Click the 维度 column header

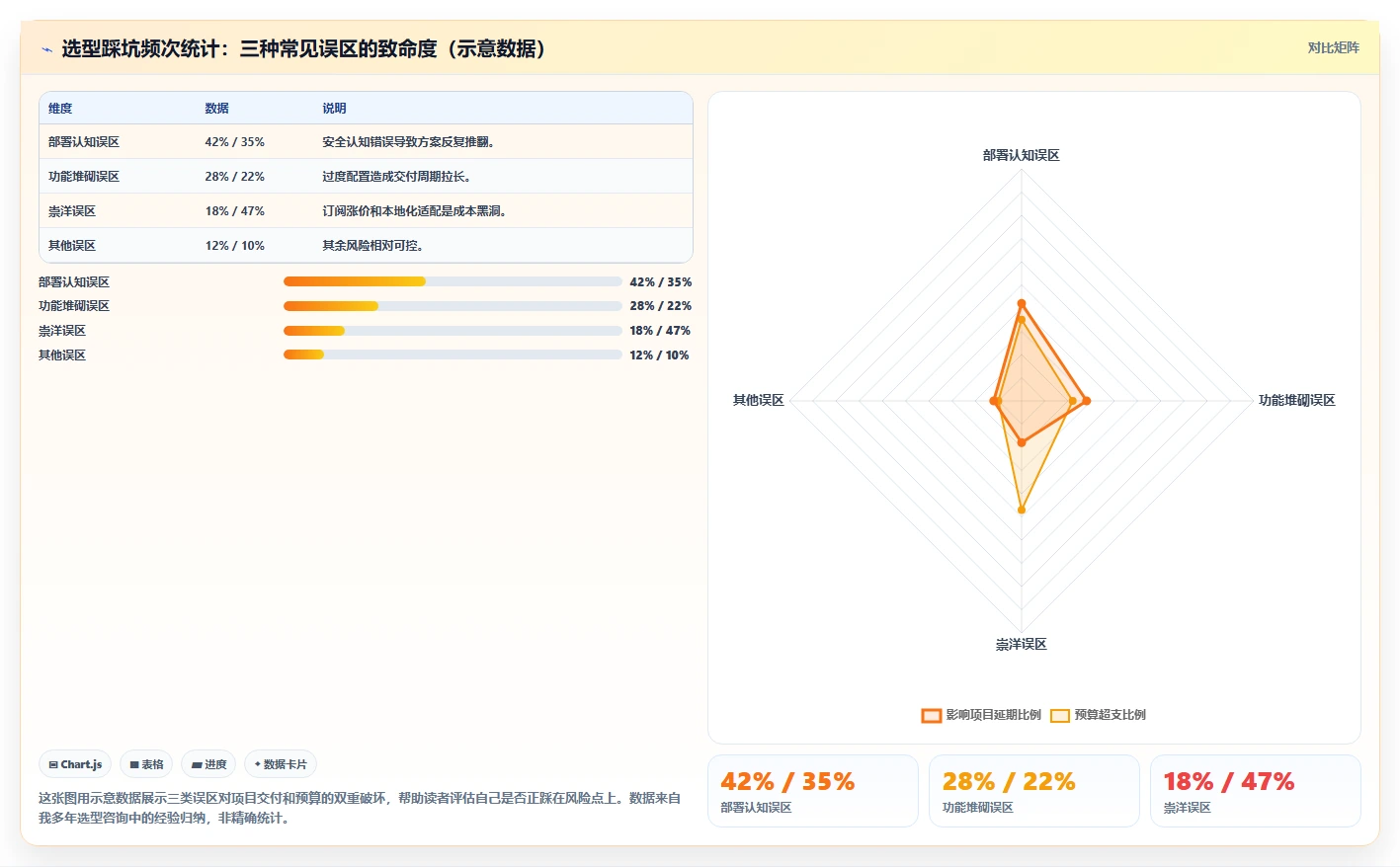point(60,109)
